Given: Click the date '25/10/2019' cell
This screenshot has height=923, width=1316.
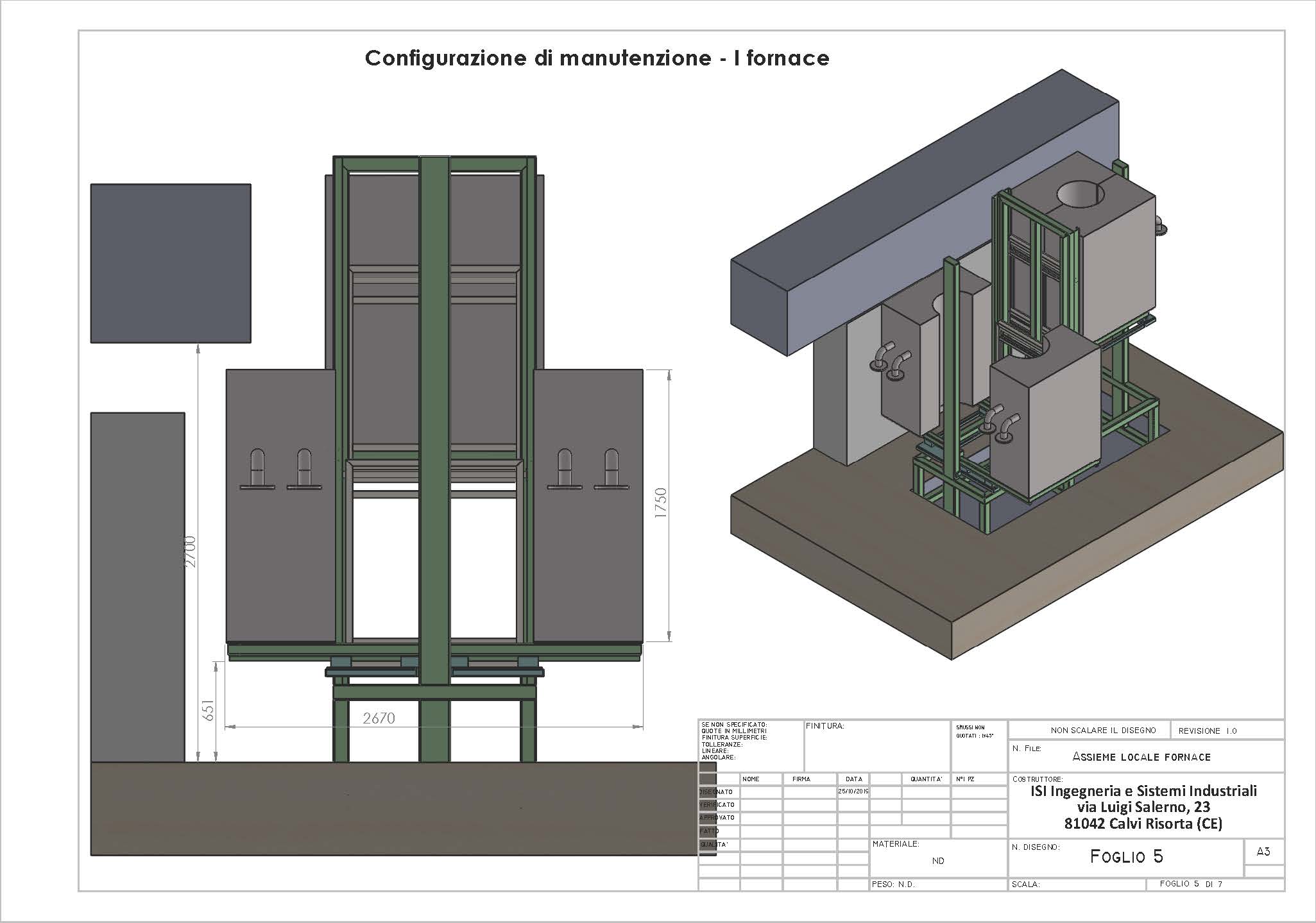Looking at the screenshot, I should click(853, 792).
